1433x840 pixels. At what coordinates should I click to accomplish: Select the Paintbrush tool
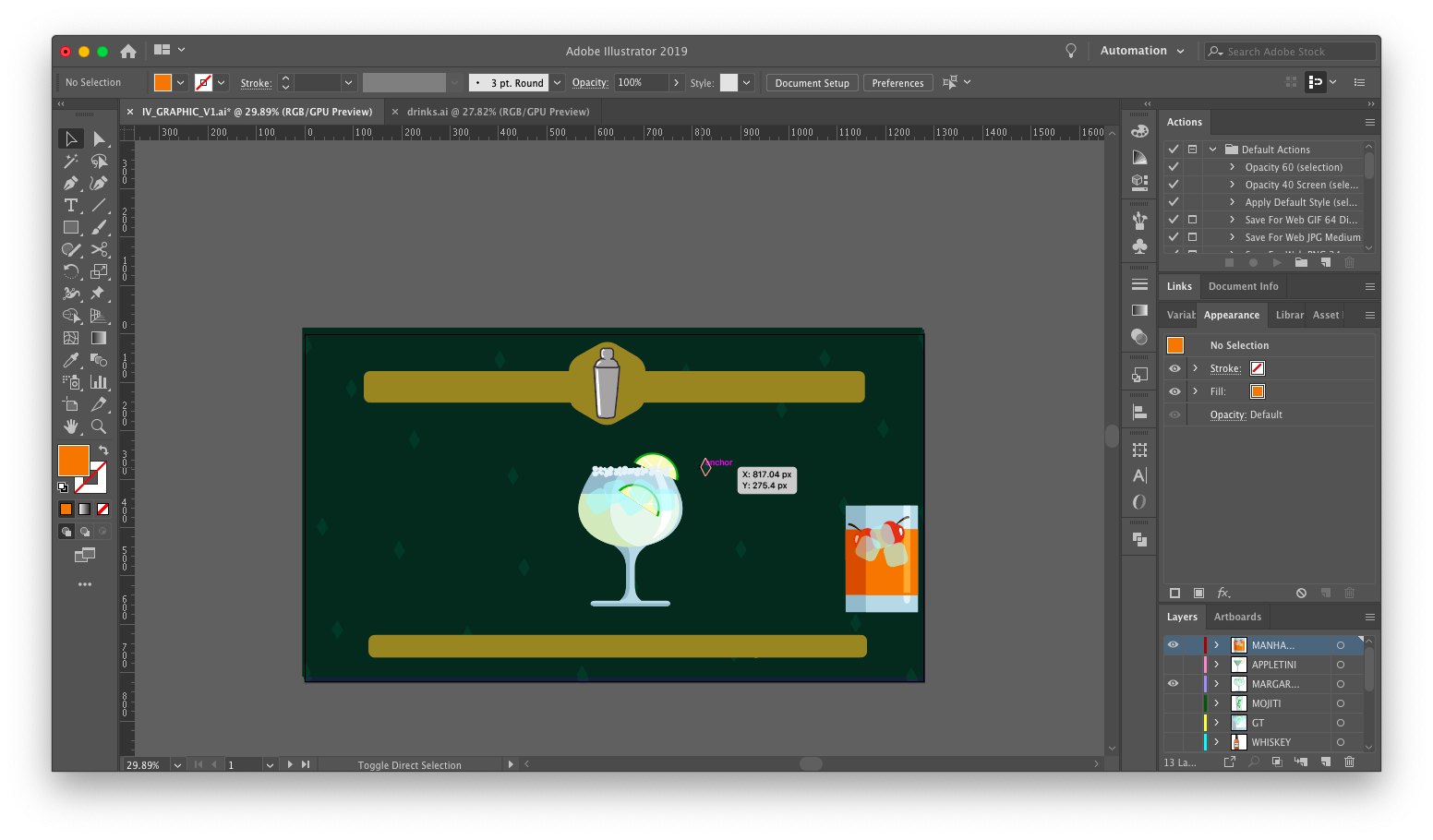pos(99,227)
